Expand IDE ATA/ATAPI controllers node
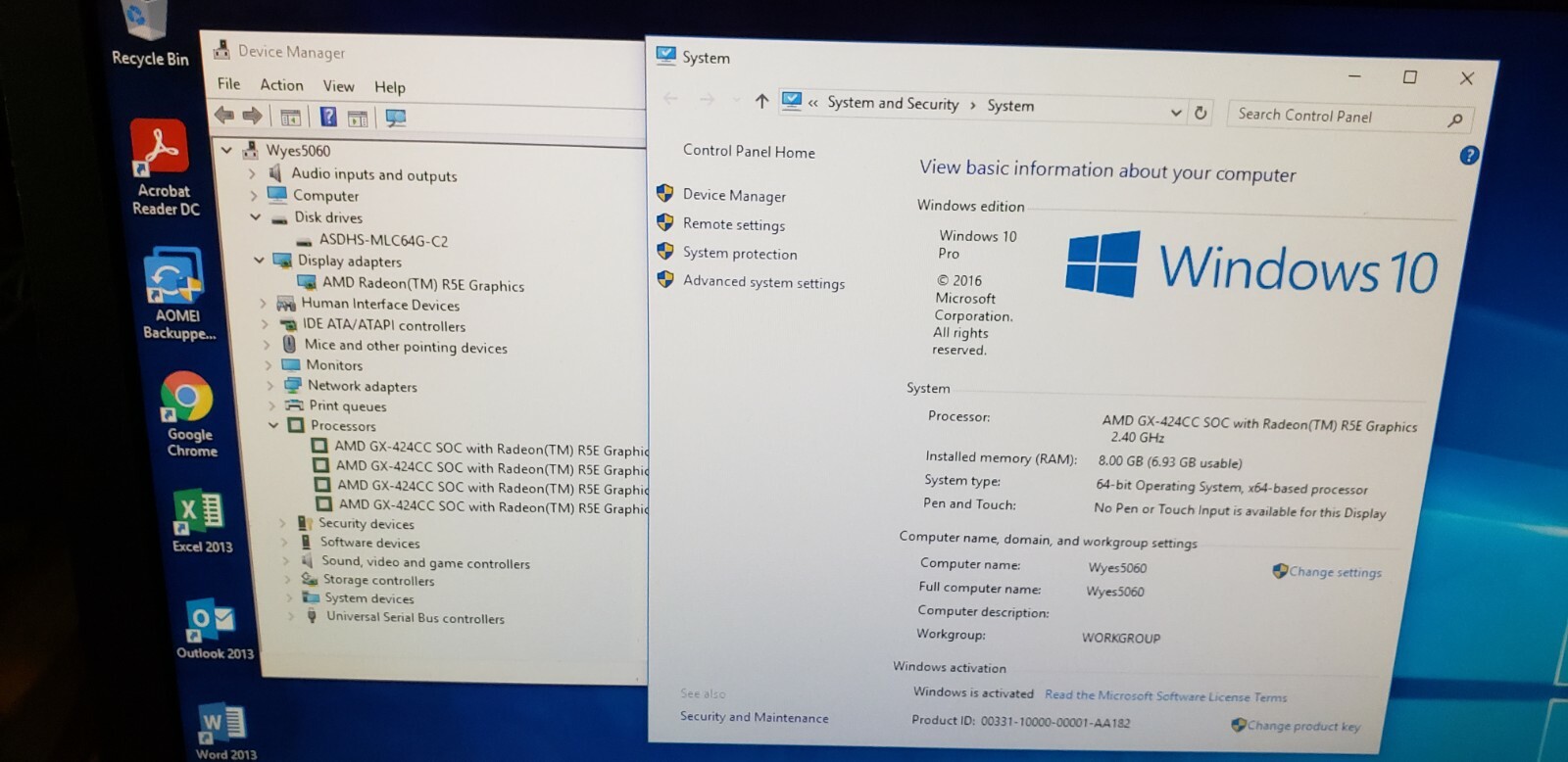Screen dimensions: 1568x762 coord(266,324)
